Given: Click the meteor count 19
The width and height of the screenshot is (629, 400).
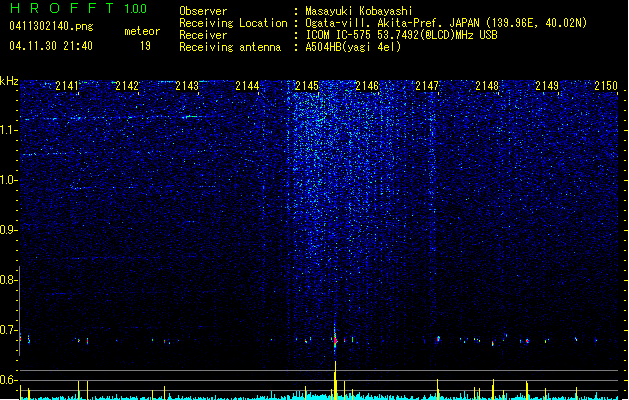Looking at the screenshot, I should coord(145,46).
